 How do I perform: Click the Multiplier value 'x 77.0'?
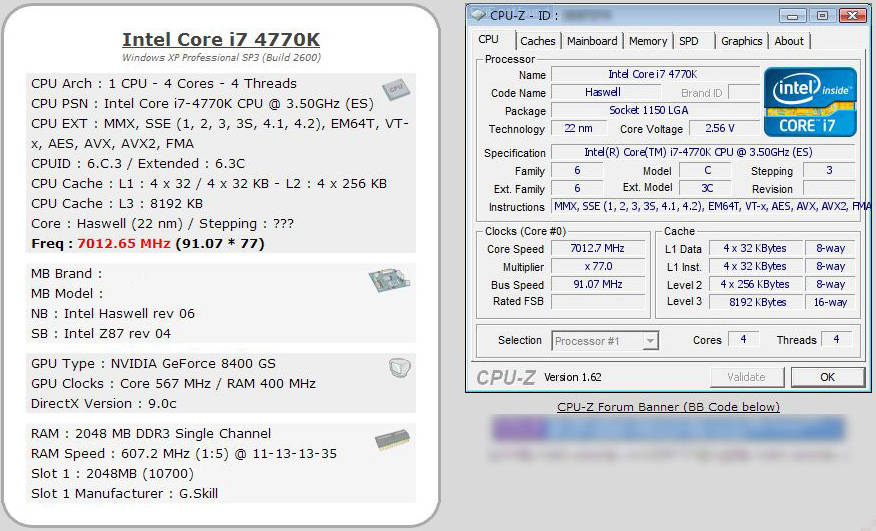[x=597, y=267]
